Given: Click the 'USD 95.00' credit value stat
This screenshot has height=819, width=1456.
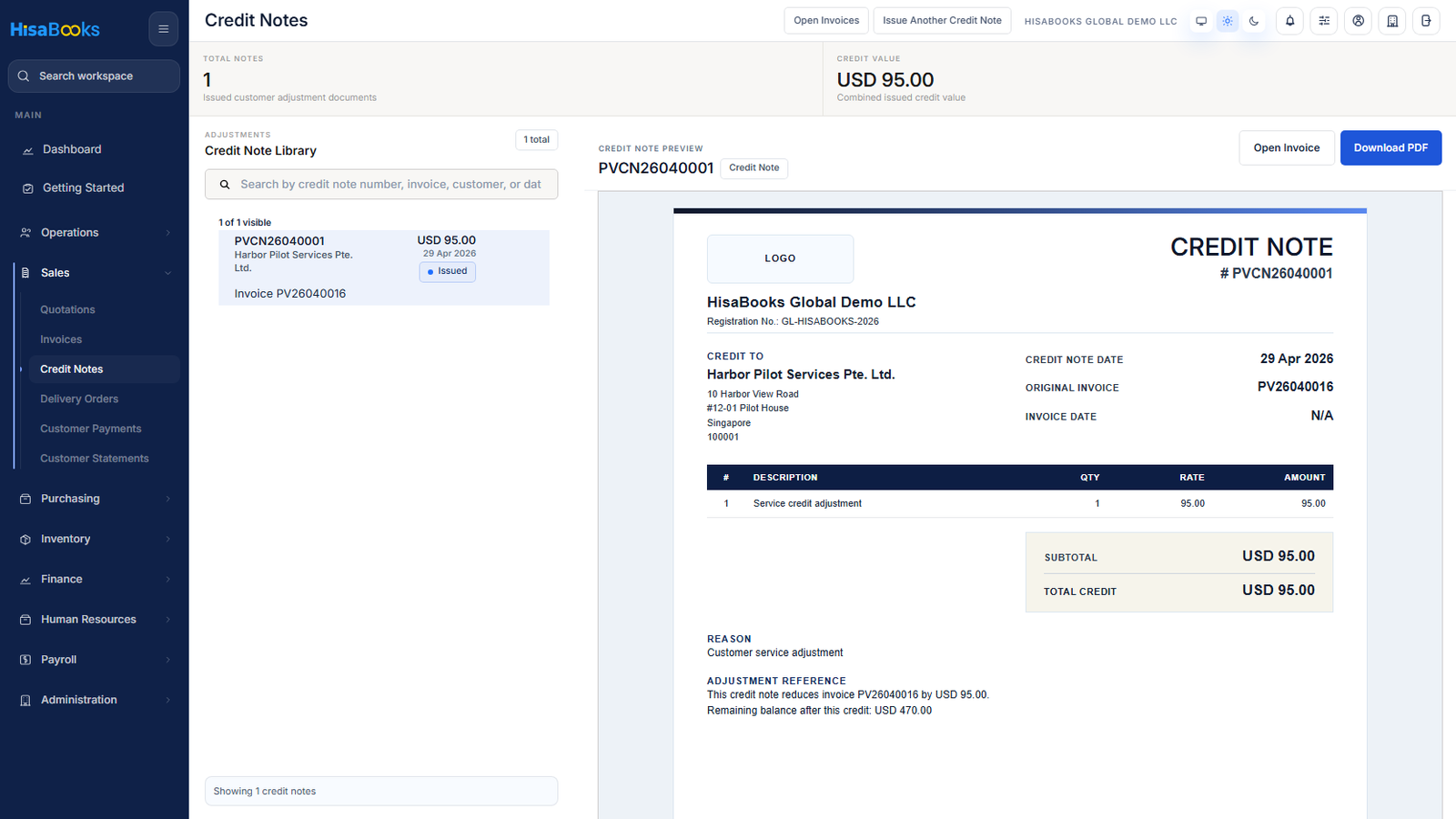Looking at the screenshot, I should point(885,80).
